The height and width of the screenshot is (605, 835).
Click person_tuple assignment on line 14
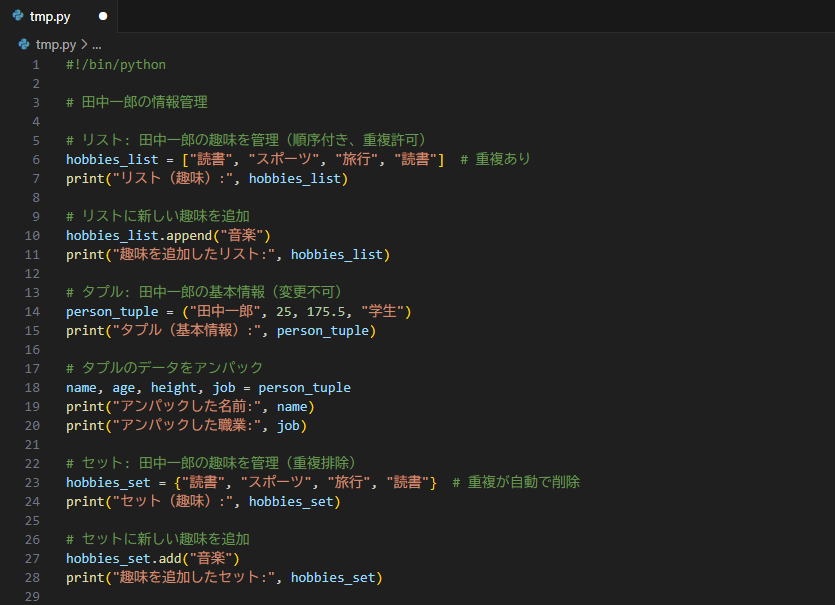[239, 312]
